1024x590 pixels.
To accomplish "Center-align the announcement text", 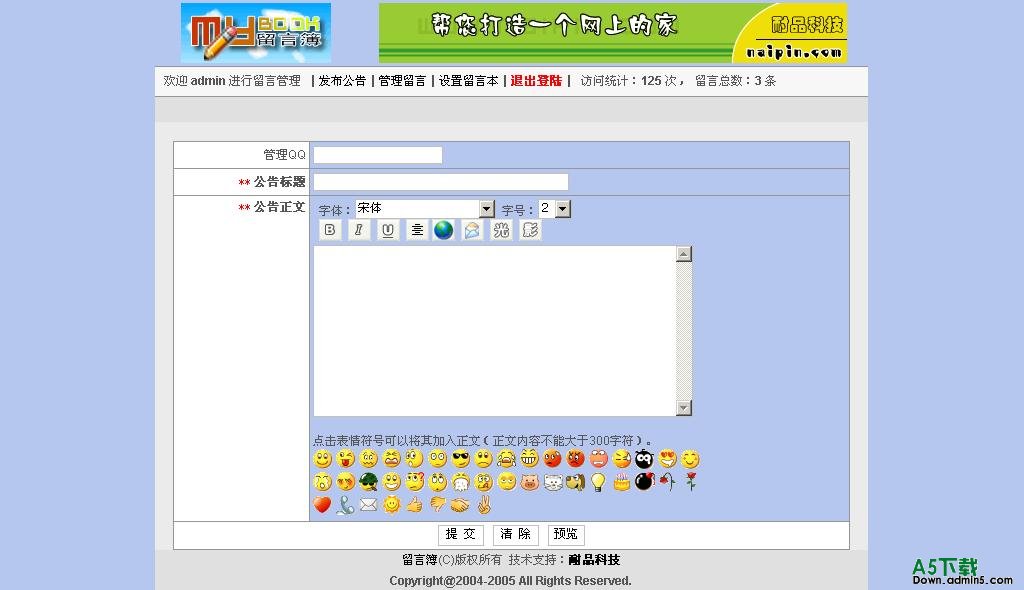I will (417, 230).
